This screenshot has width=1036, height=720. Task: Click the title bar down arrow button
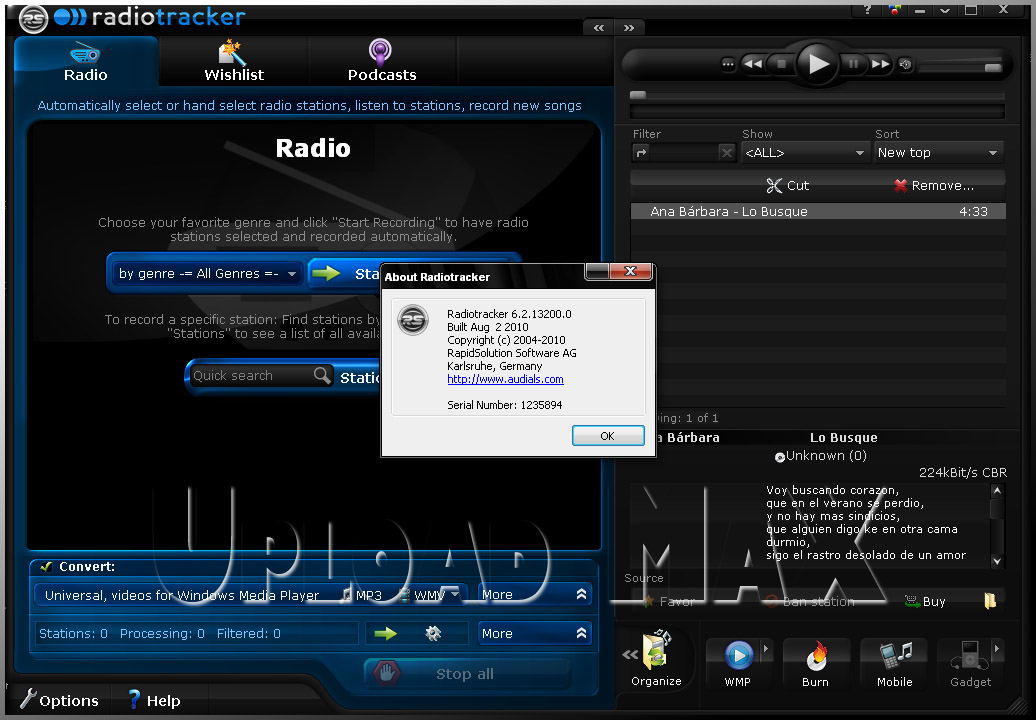(x=945, y=10)
